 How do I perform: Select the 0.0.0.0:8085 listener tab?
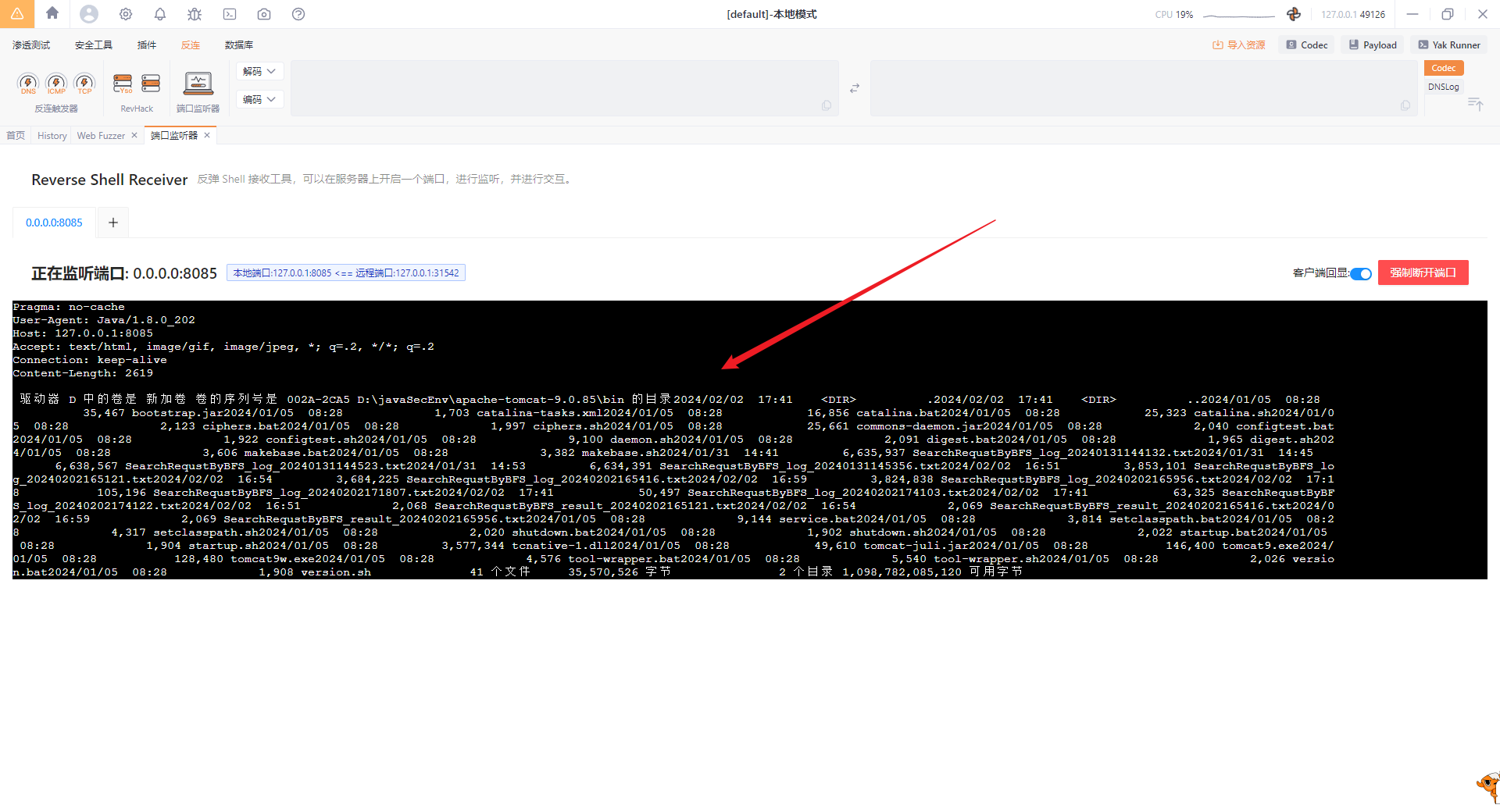(x=54, y=223)
